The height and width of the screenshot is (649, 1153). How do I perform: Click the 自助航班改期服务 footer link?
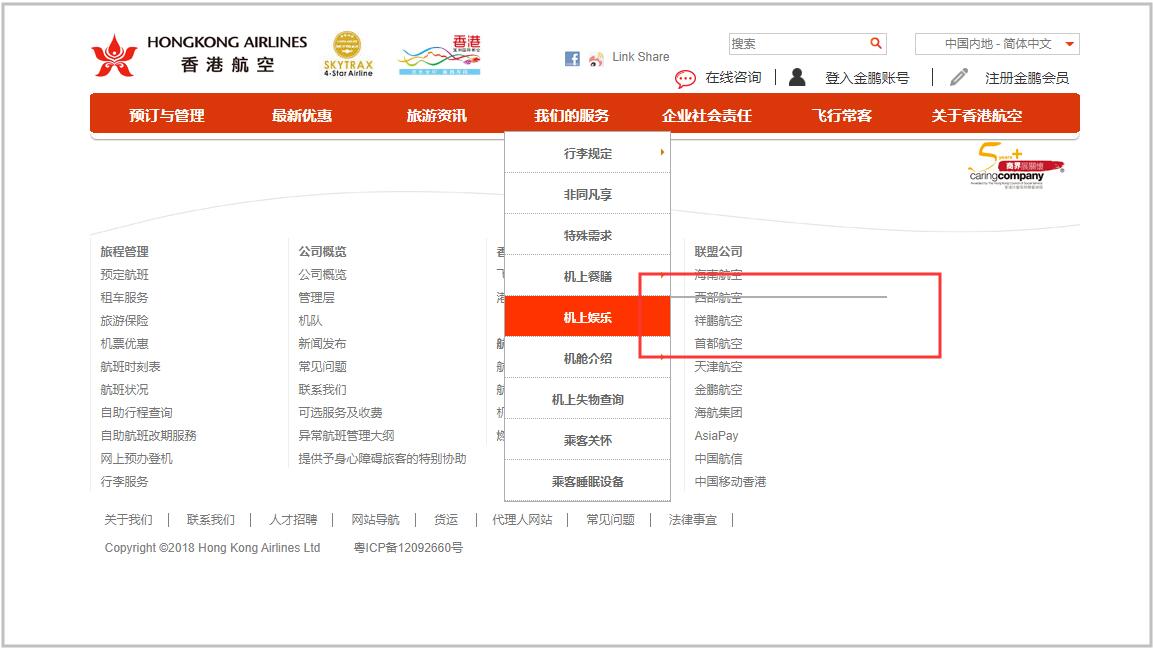(149, 435)
